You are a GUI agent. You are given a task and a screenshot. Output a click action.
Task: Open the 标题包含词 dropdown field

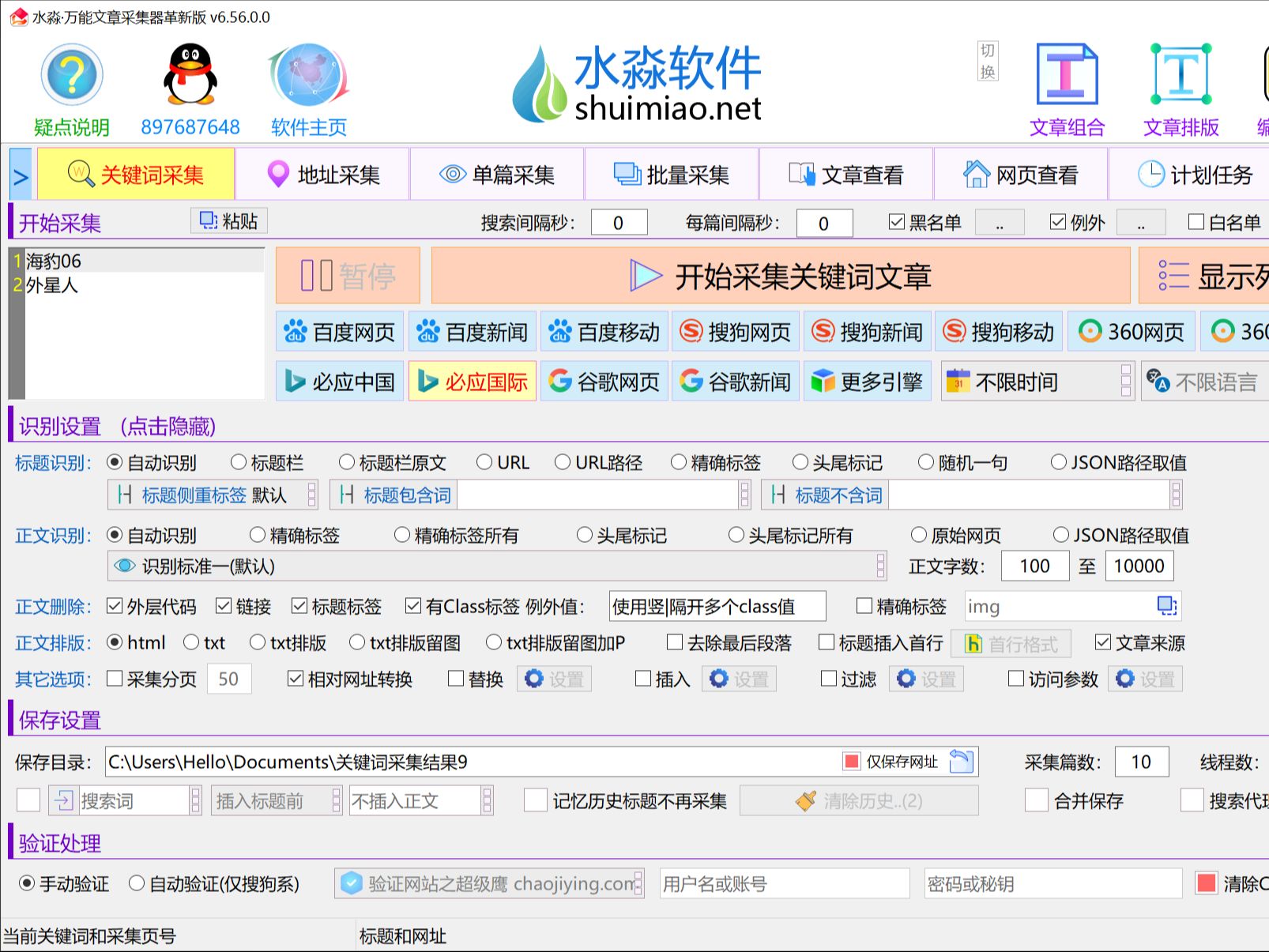click(540, 495)
